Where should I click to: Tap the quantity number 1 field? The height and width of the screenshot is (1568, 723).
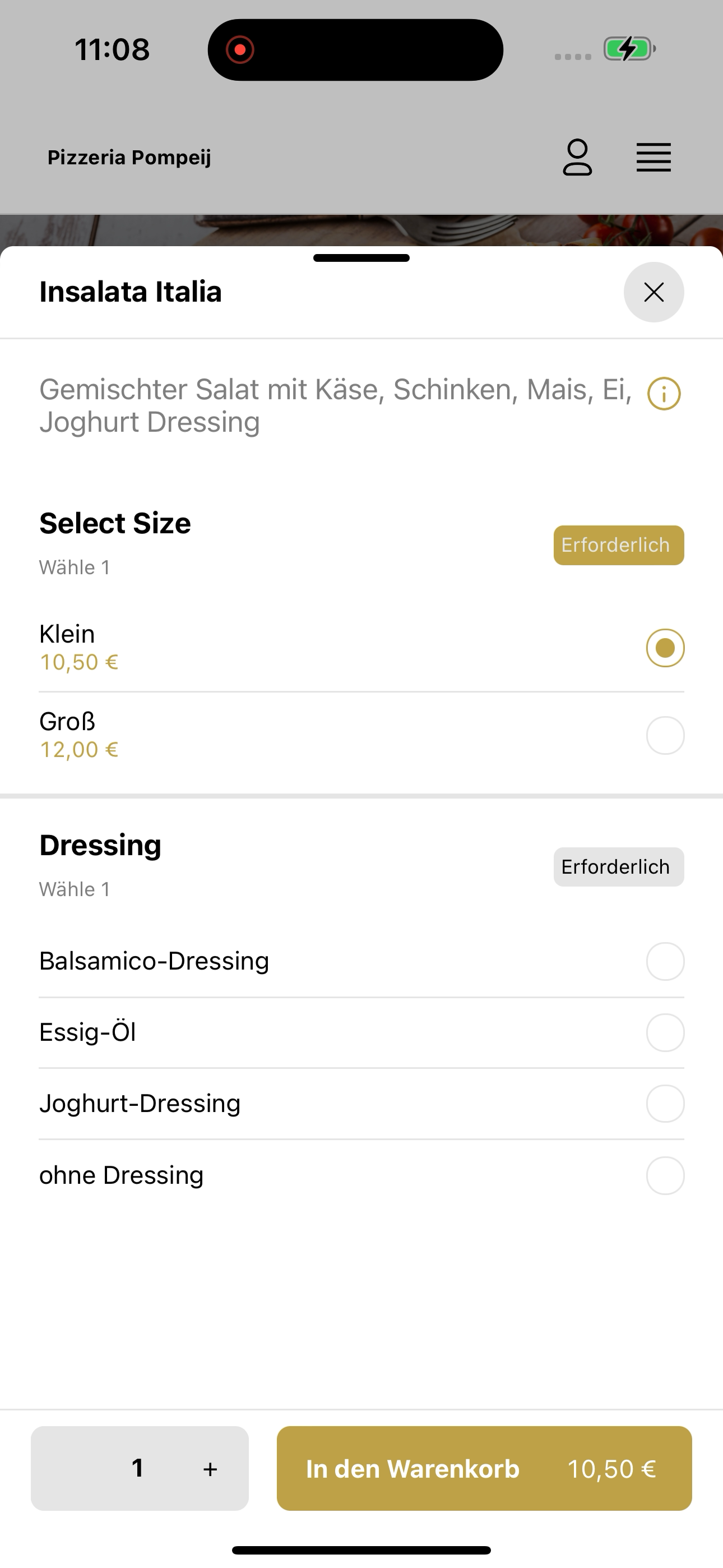138,1468
